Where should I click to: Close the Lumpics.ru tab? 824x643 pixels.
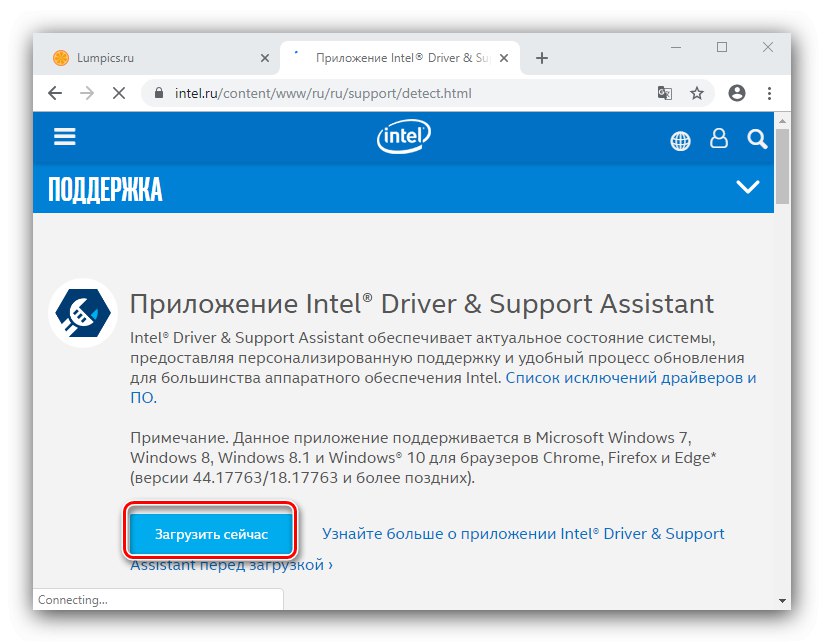coord(265,58)
